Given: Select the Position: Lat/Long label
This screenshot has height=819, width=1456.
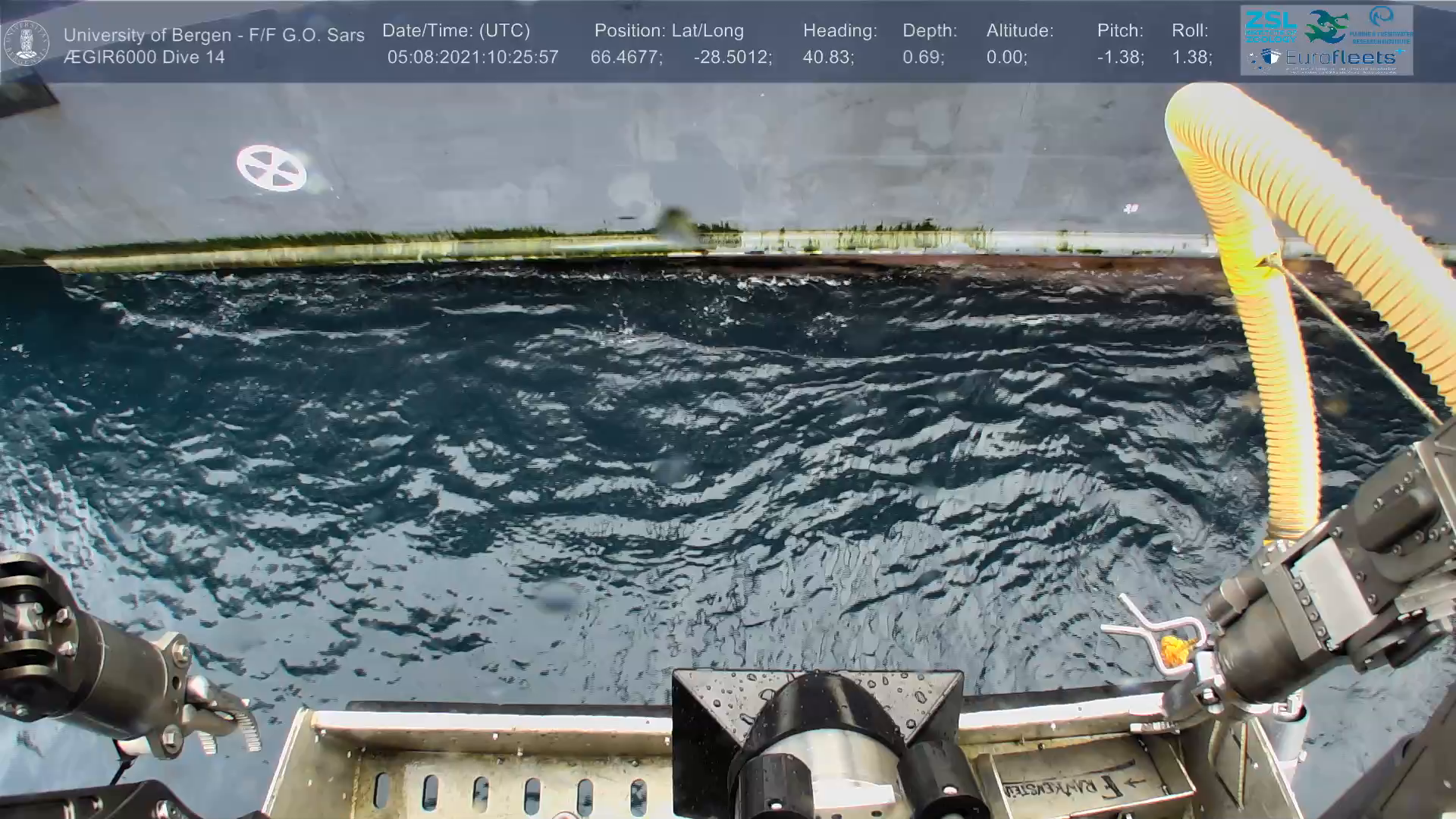Looking at the screenshot, I should click(x=669, y=31).
